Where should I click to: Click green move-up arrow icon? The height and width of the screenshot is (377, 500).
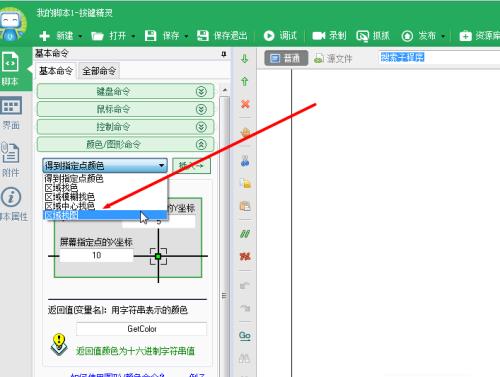245,81
